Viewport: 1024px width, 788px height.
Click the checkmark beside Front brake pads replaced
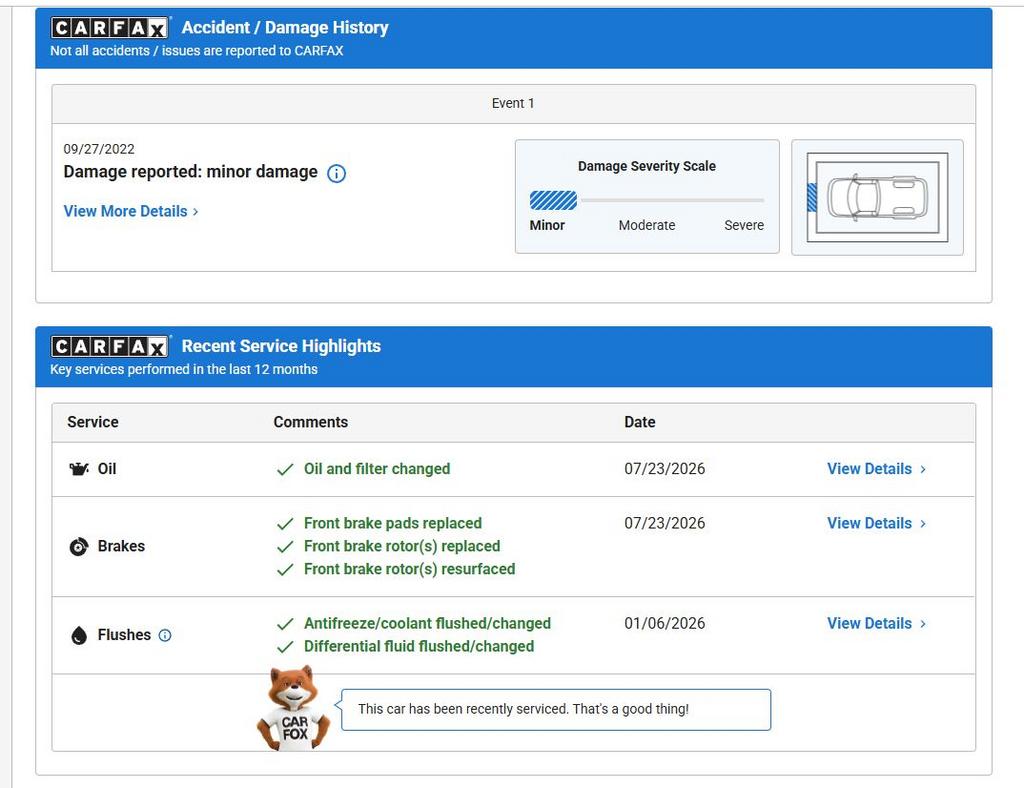pos(285,524)
